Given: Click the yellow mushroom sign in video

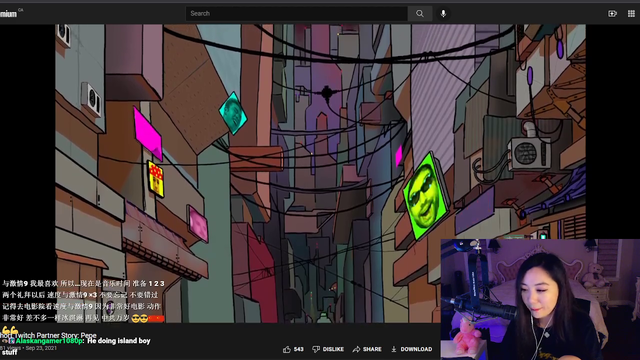Looking at the screenshot, I should pyautogui.click(x=156, y=179).
